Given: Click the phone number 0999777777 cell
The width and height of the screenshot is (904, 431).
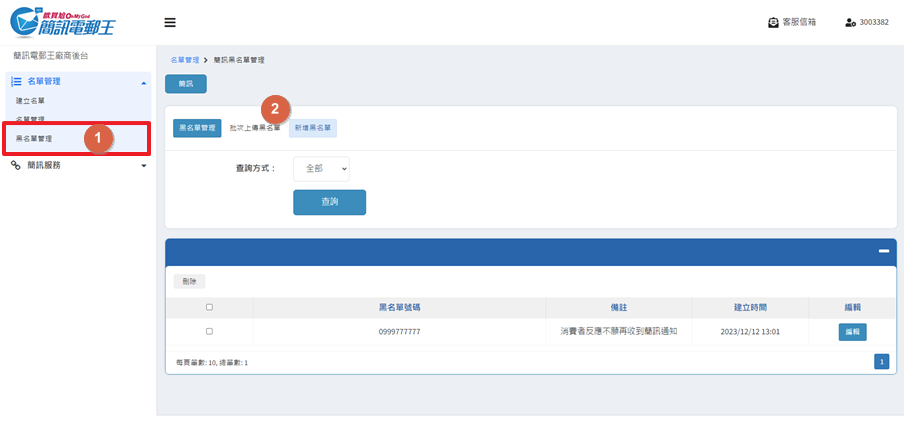Looking at the screenshot, I should 400,332.
